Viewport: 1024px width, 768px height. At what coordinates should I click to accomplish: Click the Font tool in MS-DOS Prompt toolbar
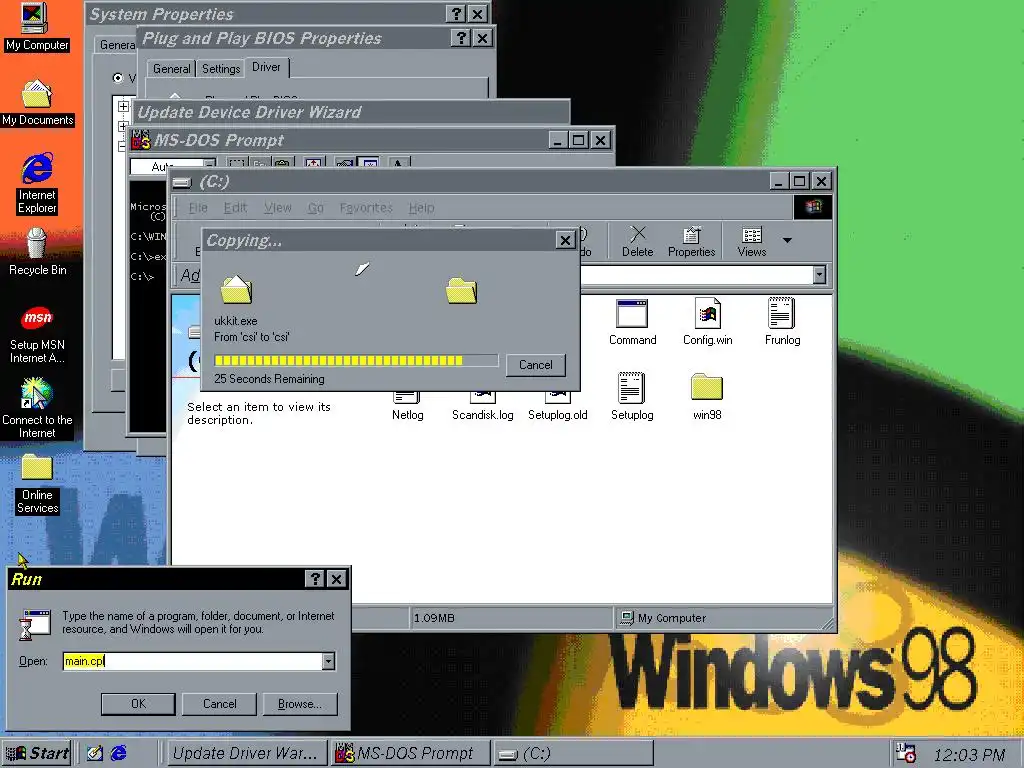(398, 163)
